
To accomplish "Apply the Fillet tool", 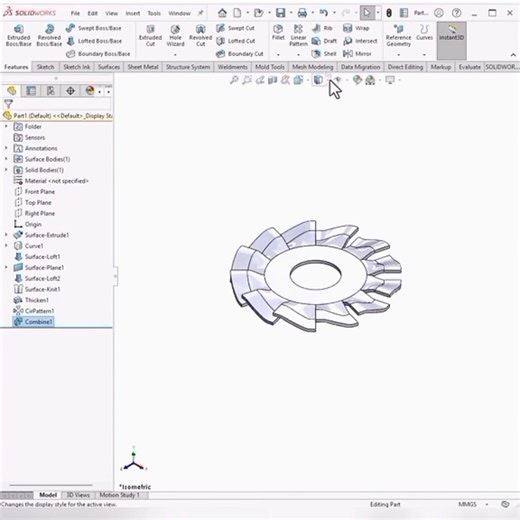I will [x=278, y=32].
